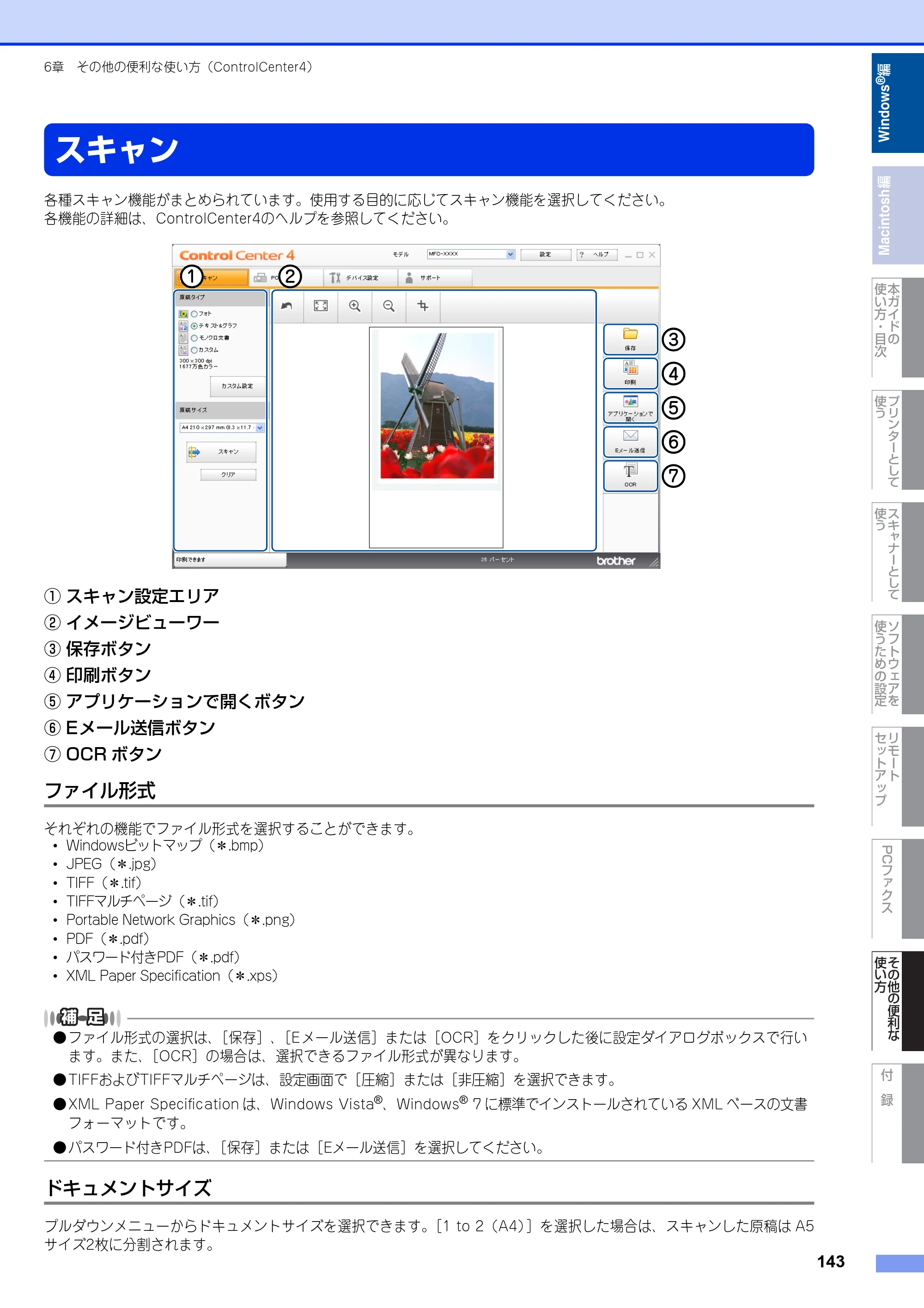Click the Eメール送信 envelope button
Viewport: 924px width, 1308px height.
pos(630,442)
